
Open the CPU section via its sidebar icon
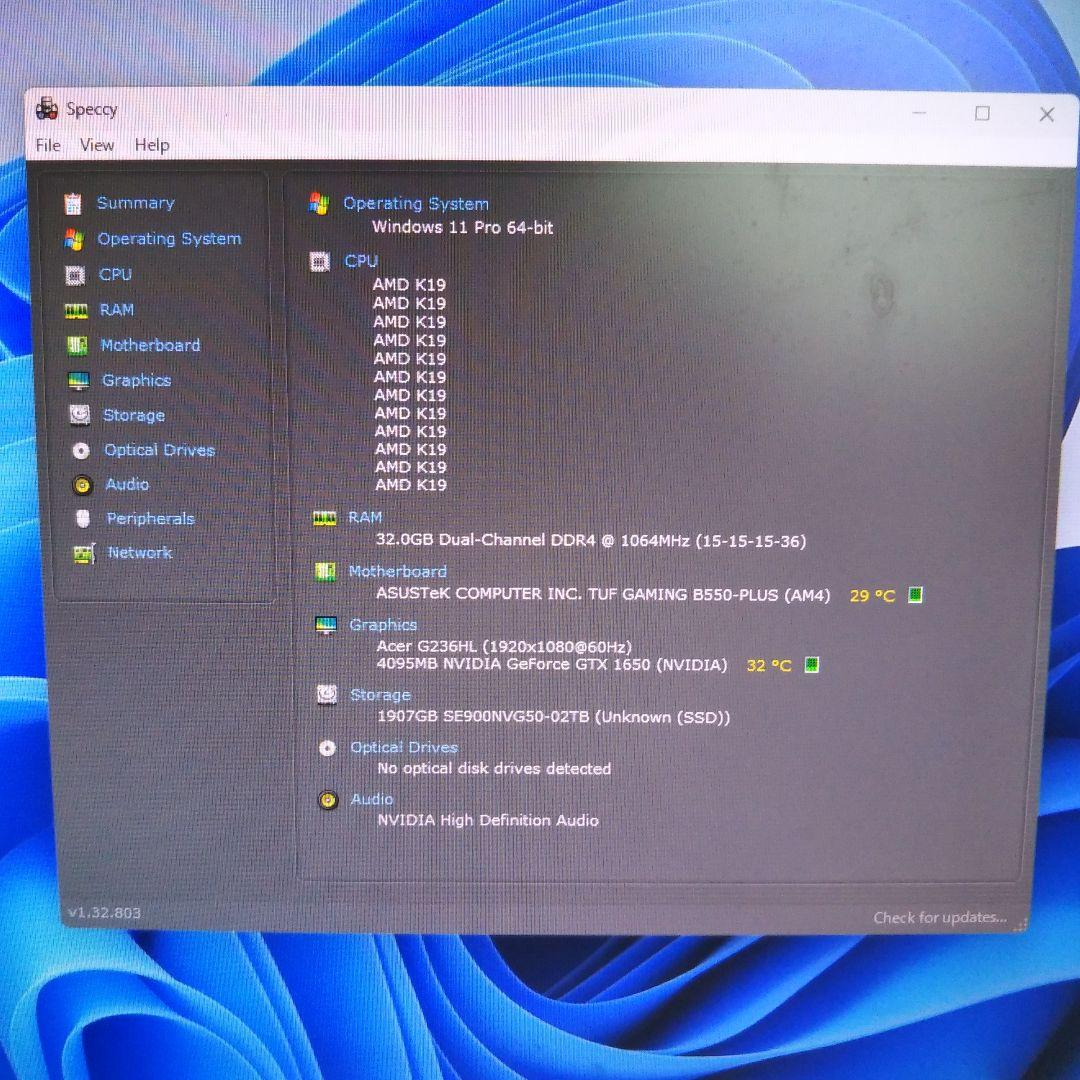tap(75, 274)
